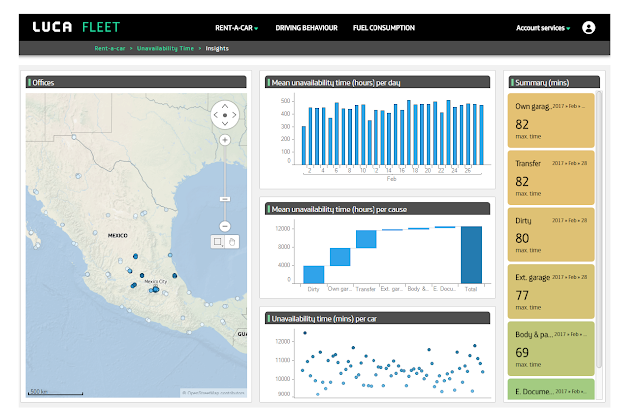Zoom out with the map minus button
The height and width of the screenshot is (412, 640).
click(x=224, y=226)
